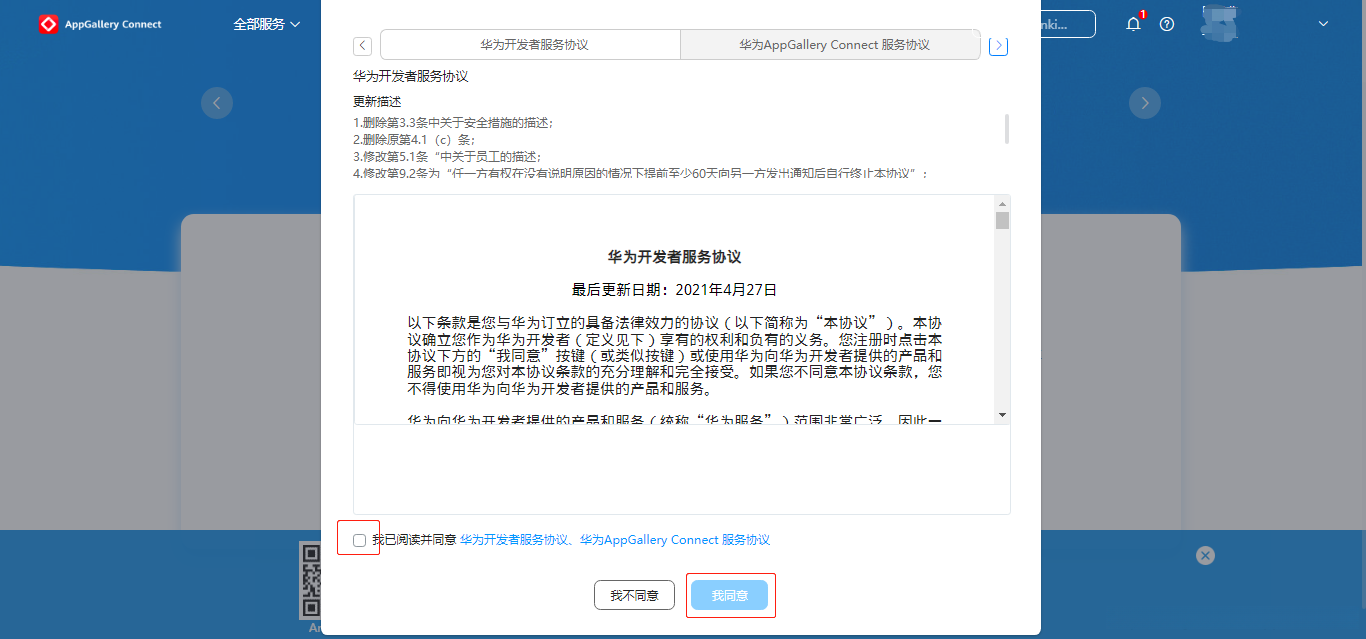1366x639 pixels.
Task: Click the 我同意 agree button
Action: coord(730,595)
